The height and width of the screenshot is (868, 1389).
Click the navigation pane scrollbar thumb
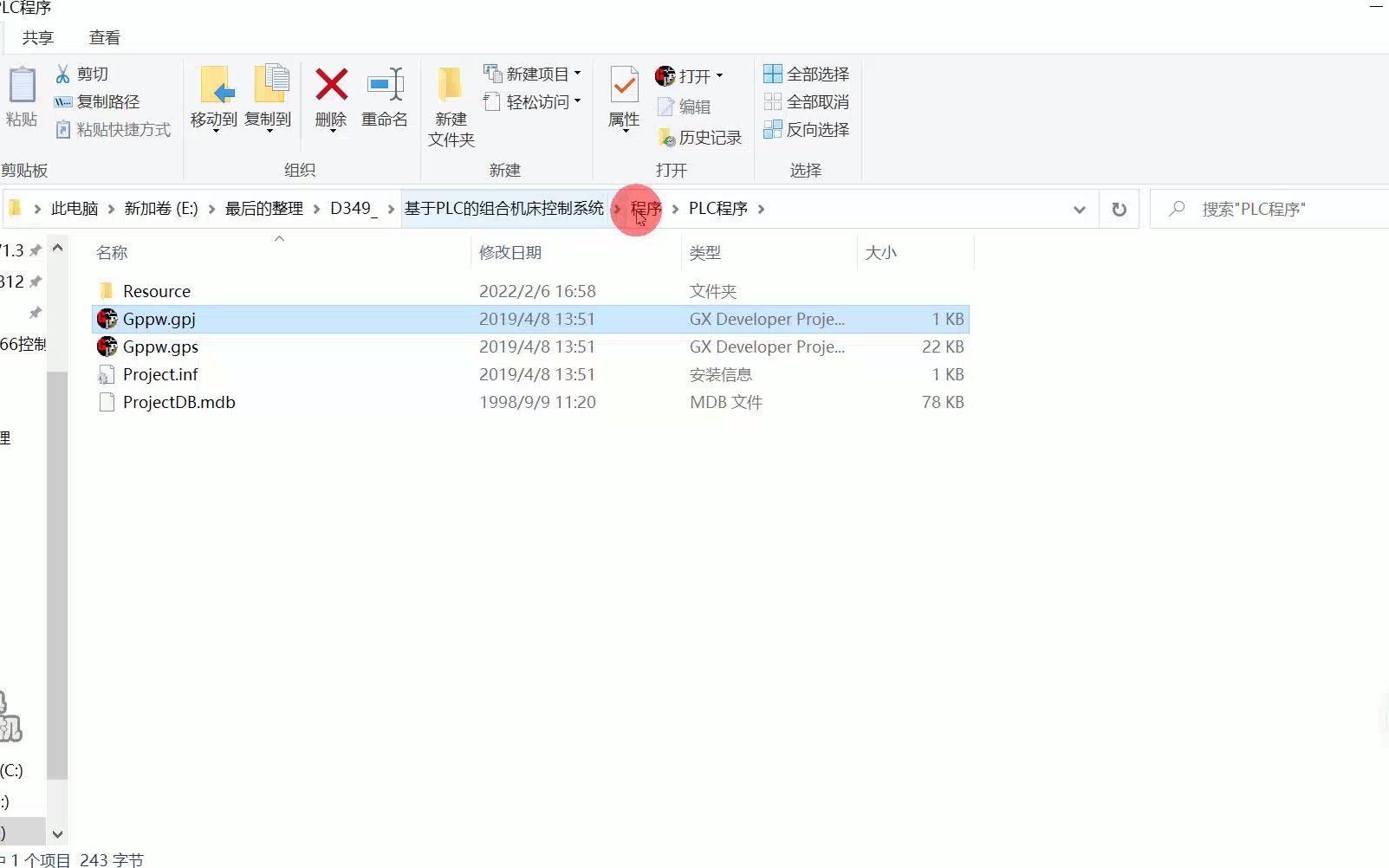pos(57,575)
